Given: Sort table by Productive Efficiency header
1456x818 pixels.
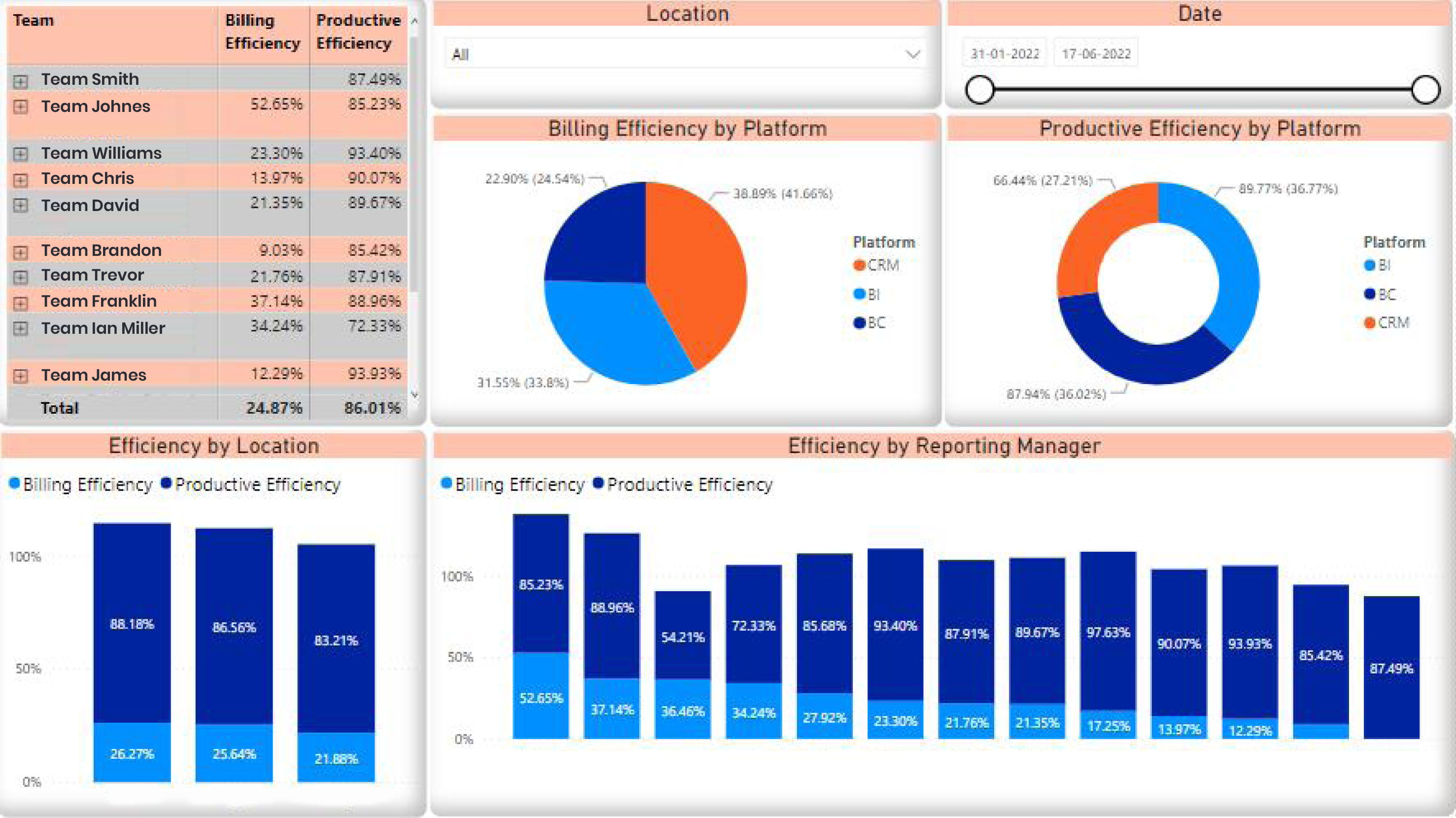Looking at the screenshot, I should coord(358,32).
